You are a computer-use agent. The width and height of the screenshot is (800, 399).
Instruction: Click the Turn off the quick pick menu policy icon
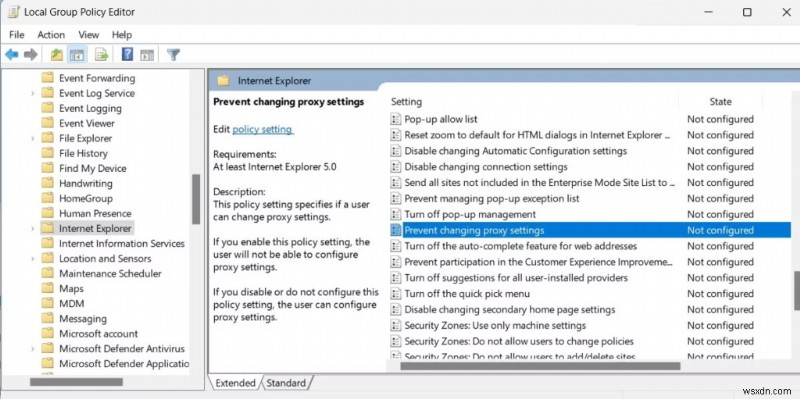[x=395, y=294]
